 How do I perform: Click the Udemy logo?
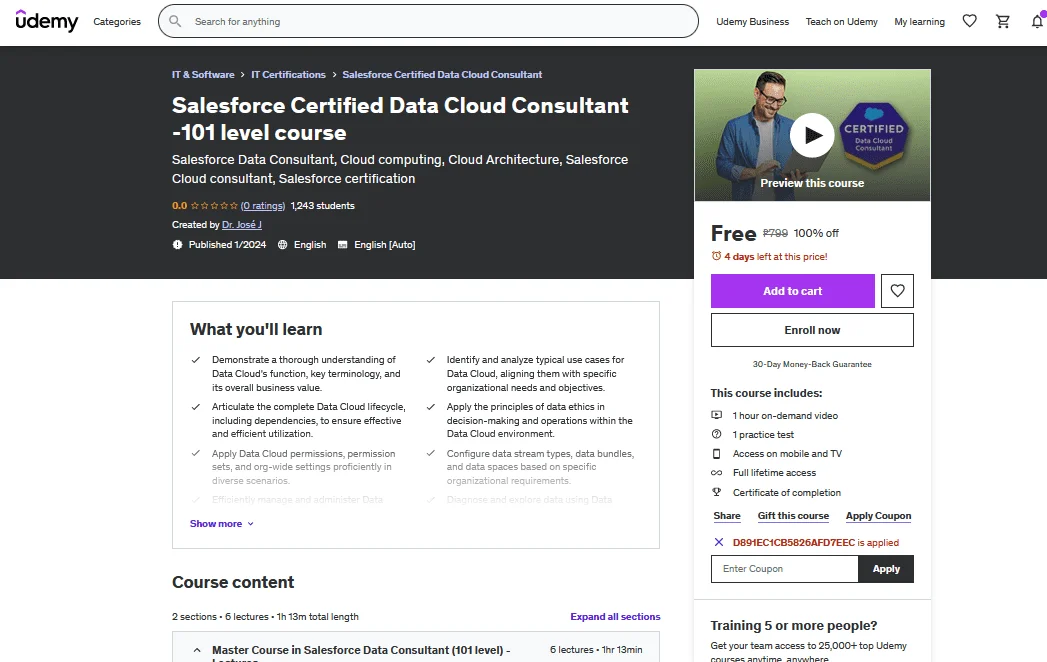(x=47, y=21)
